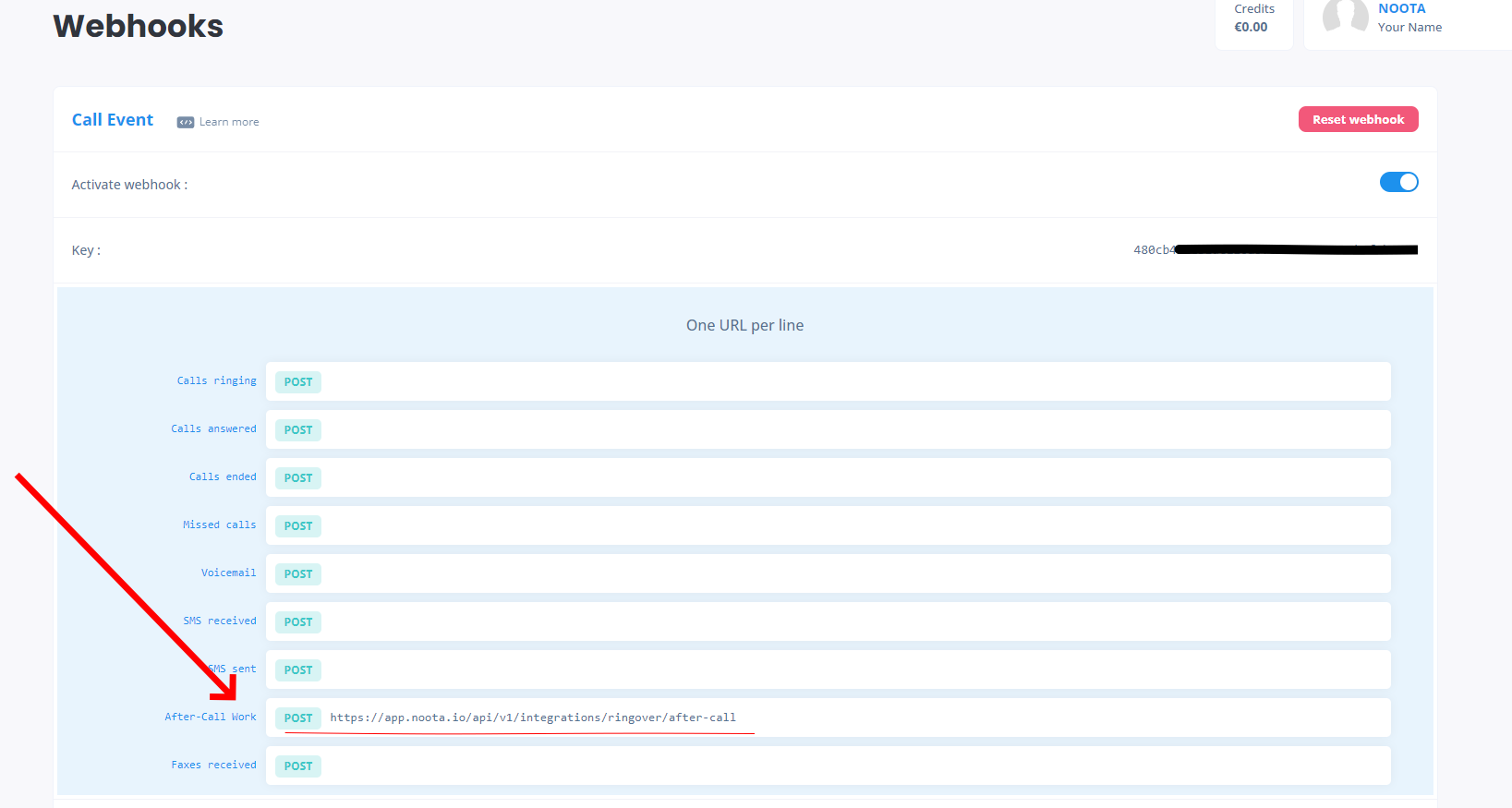The height and width of the screenshot is (808, 1512).
Task: Select the Calls ended URL field
Action: pyautogui.click(x=850, y=477)
